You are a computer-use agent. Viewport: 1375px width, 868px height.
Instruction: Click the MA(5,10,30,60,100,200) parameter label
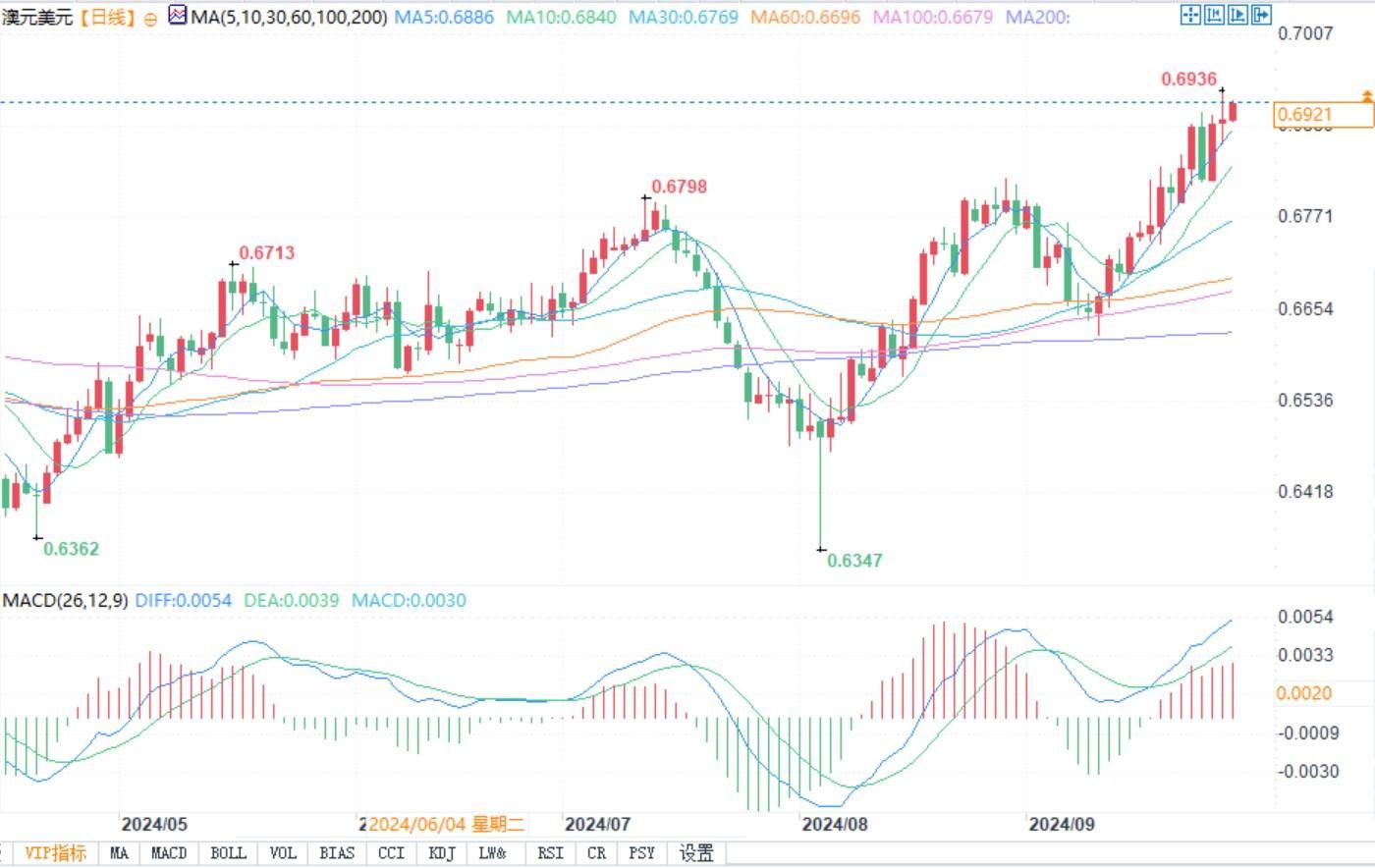[289, 17]
